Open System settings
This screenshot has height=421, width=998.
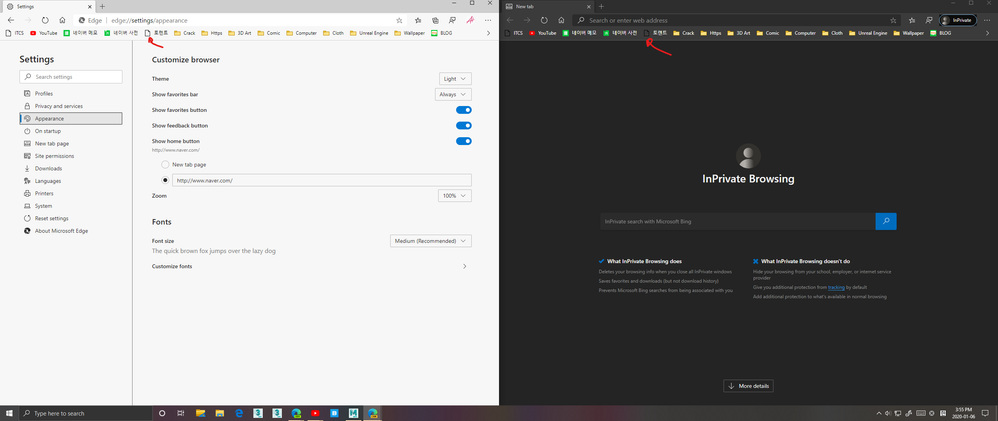[x=71, y=206]
